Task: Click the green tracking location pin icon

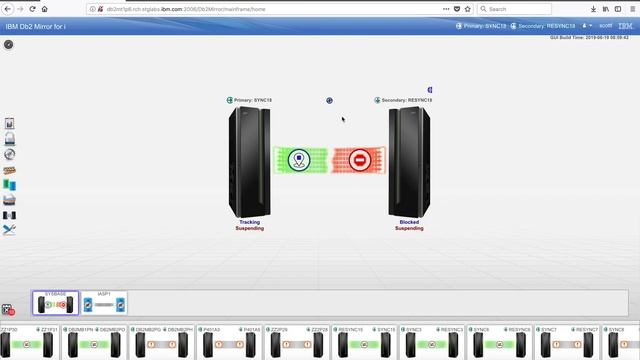Action: (299, 160)
